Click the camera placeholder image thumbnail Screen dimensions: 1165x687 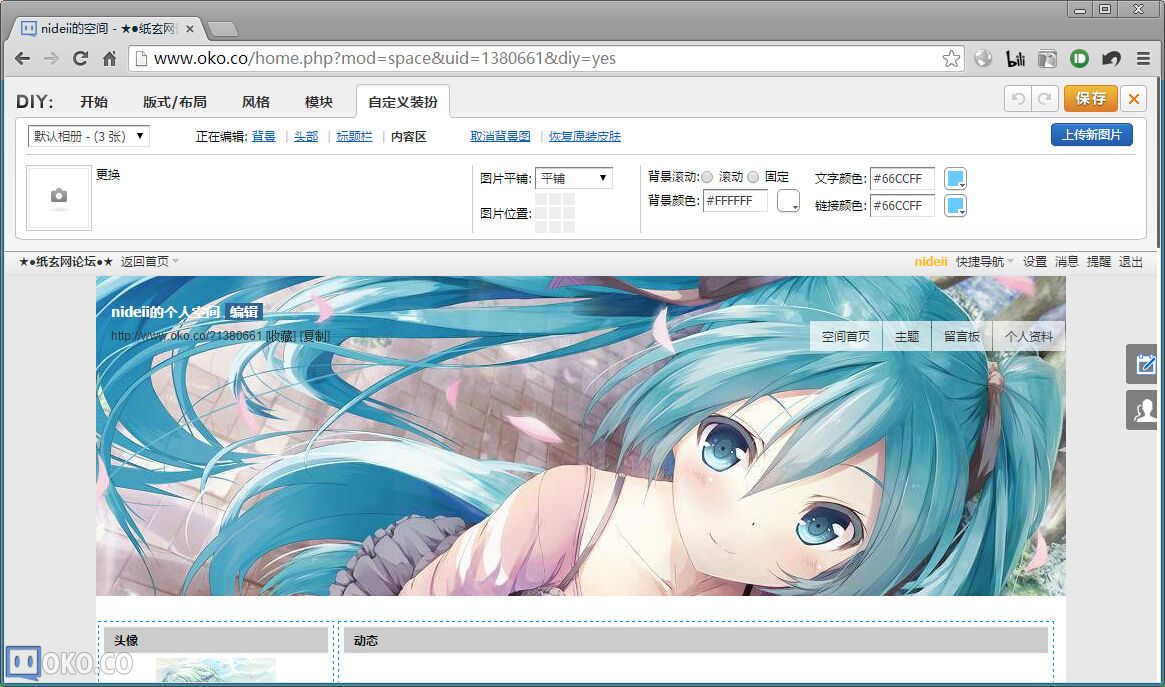coord(59,198)
